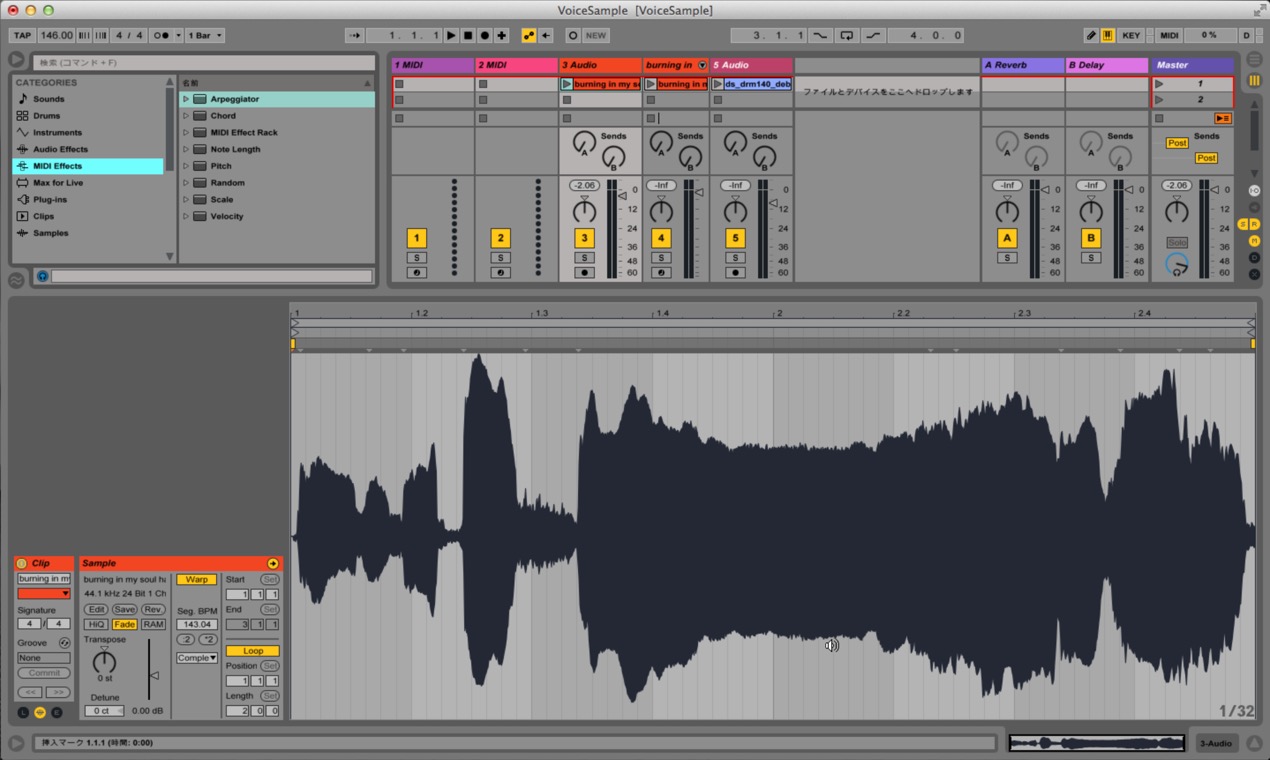Click the hot-swap groove button
This screenshot has height=760, width=1270.
coord(65,643)
